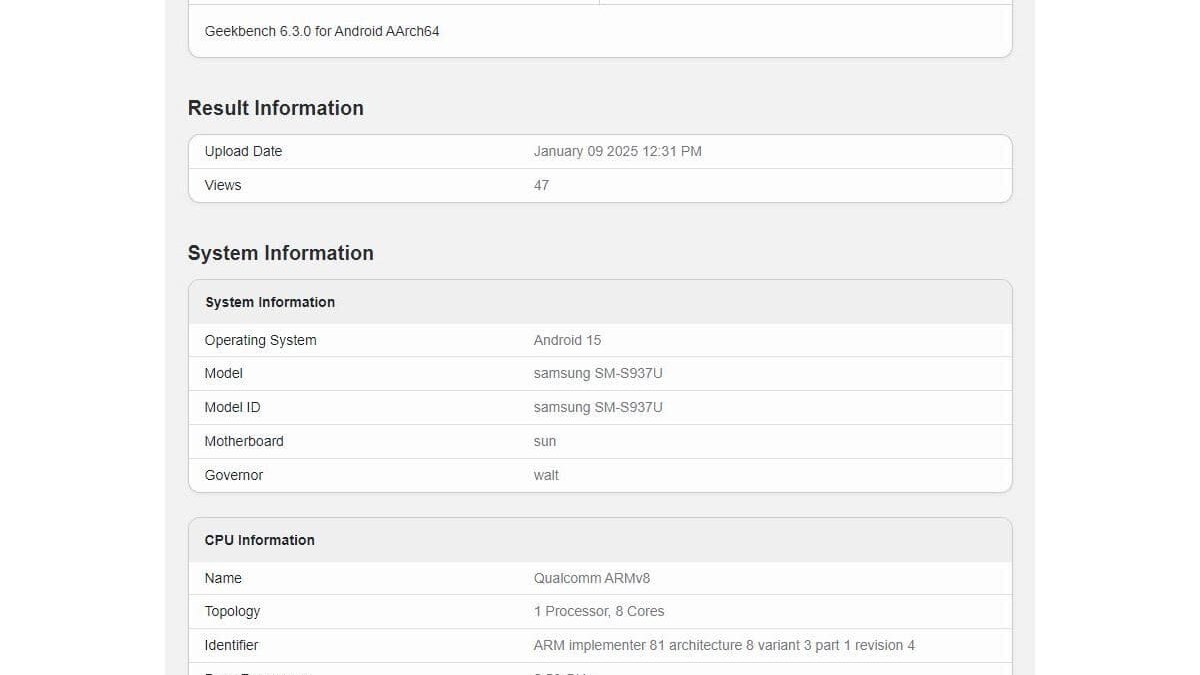Click the Views label
The width and height of the screenshot is (1200, 675).
222,185
